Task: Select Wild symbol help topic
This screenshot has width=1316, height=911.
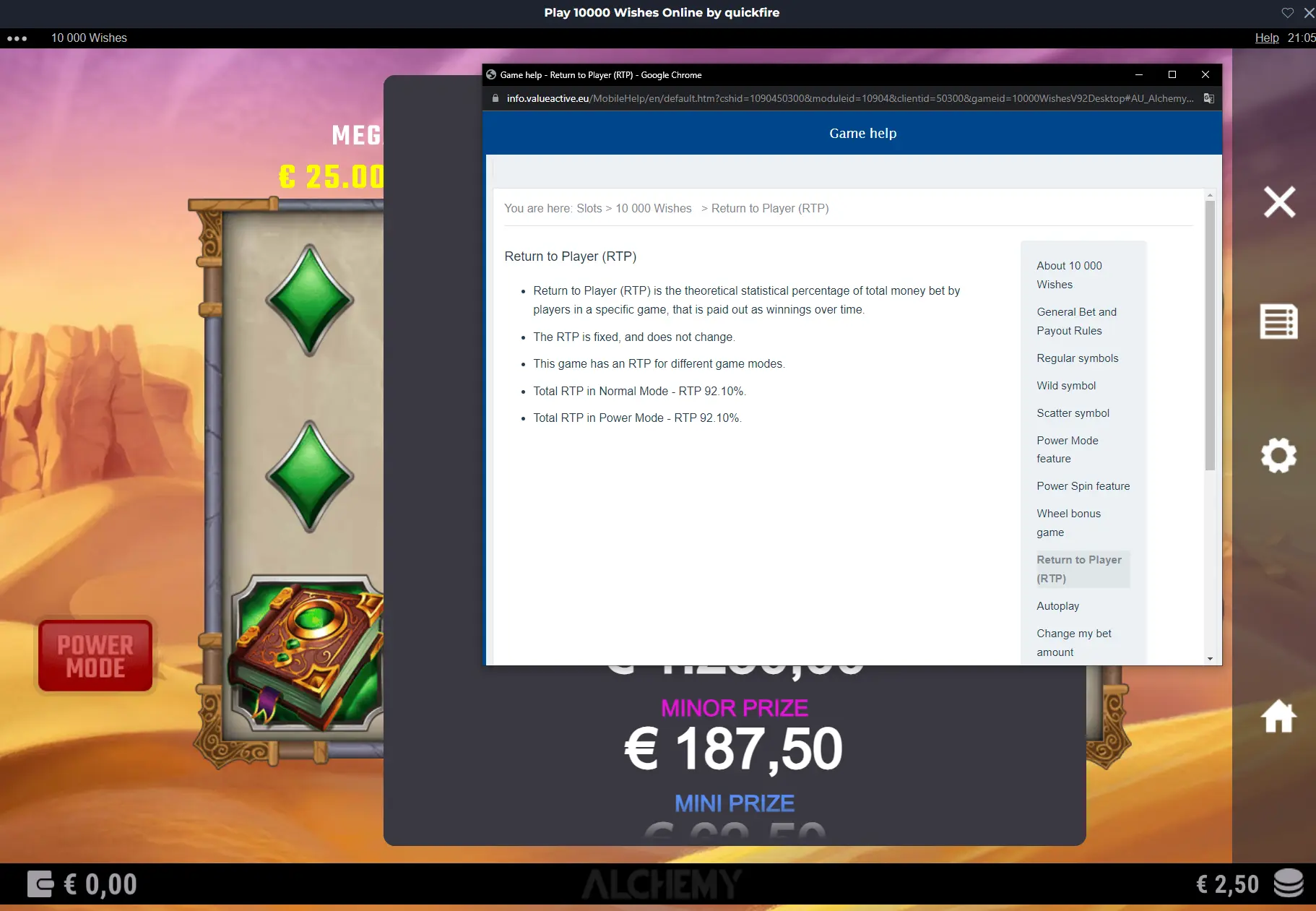Action: (x=1066, y=386)
